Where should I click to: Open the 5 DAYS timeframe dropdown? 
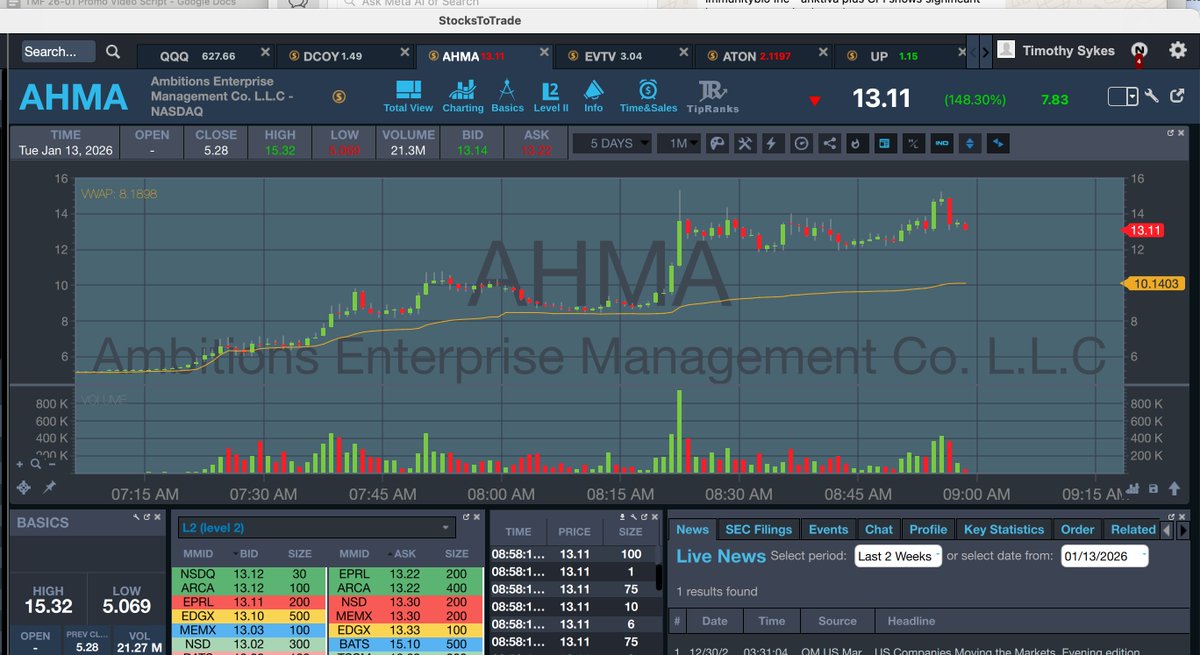pos(612,142)
